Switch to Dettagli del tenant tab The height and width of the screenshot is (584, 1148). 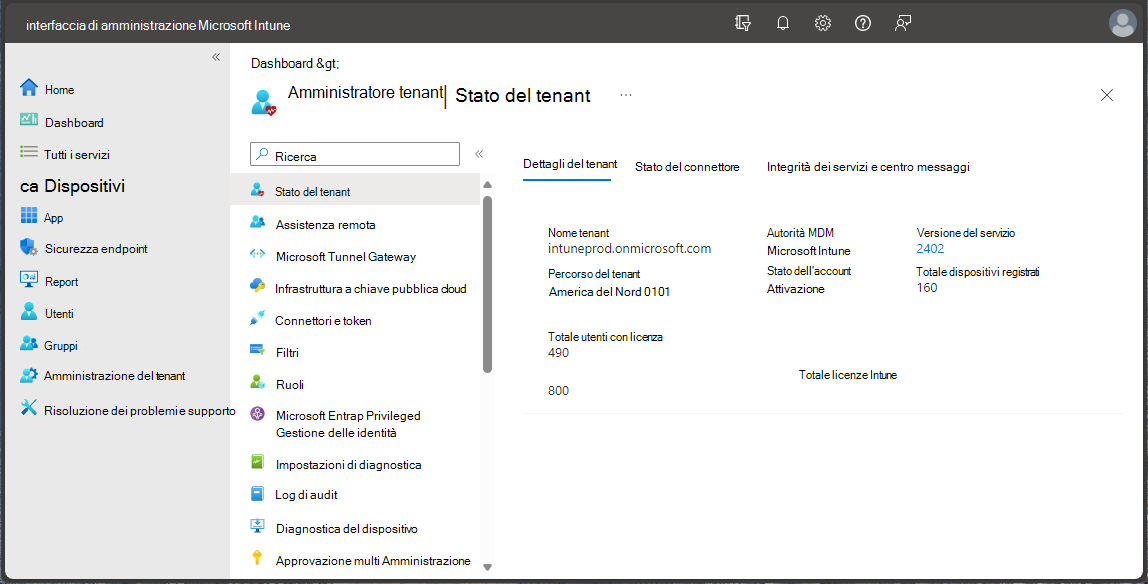(x=570, y=165)
